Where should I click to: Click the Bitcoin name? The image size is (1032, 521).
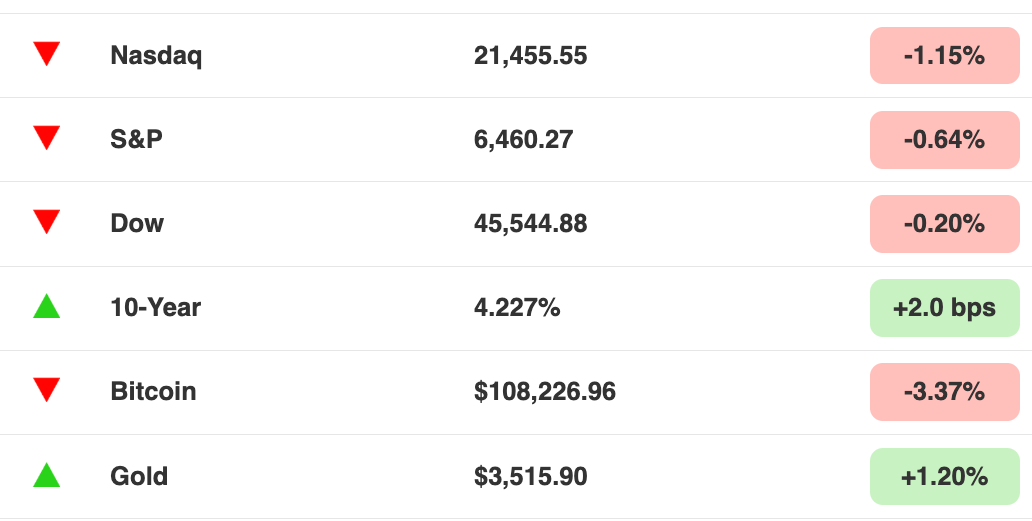153,391
